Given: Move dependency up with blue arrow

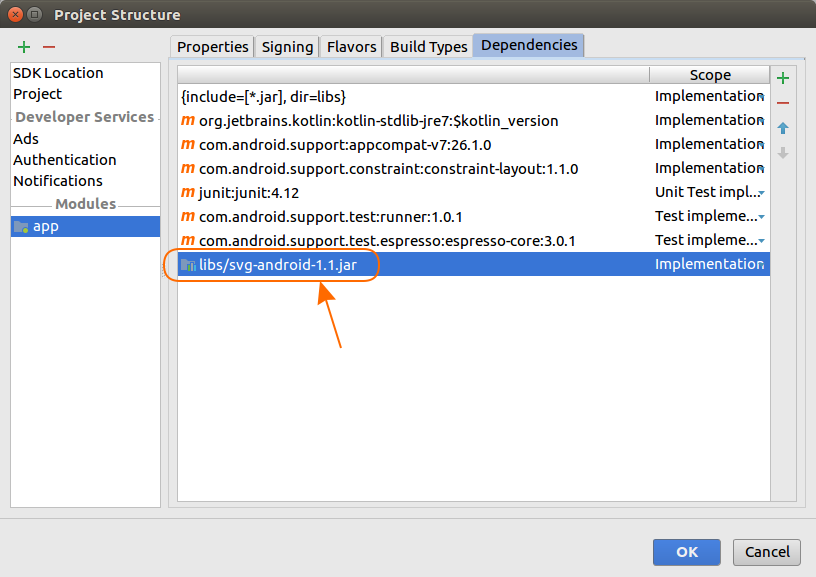Looking at the screenshot, I should (x=783, y=128).
